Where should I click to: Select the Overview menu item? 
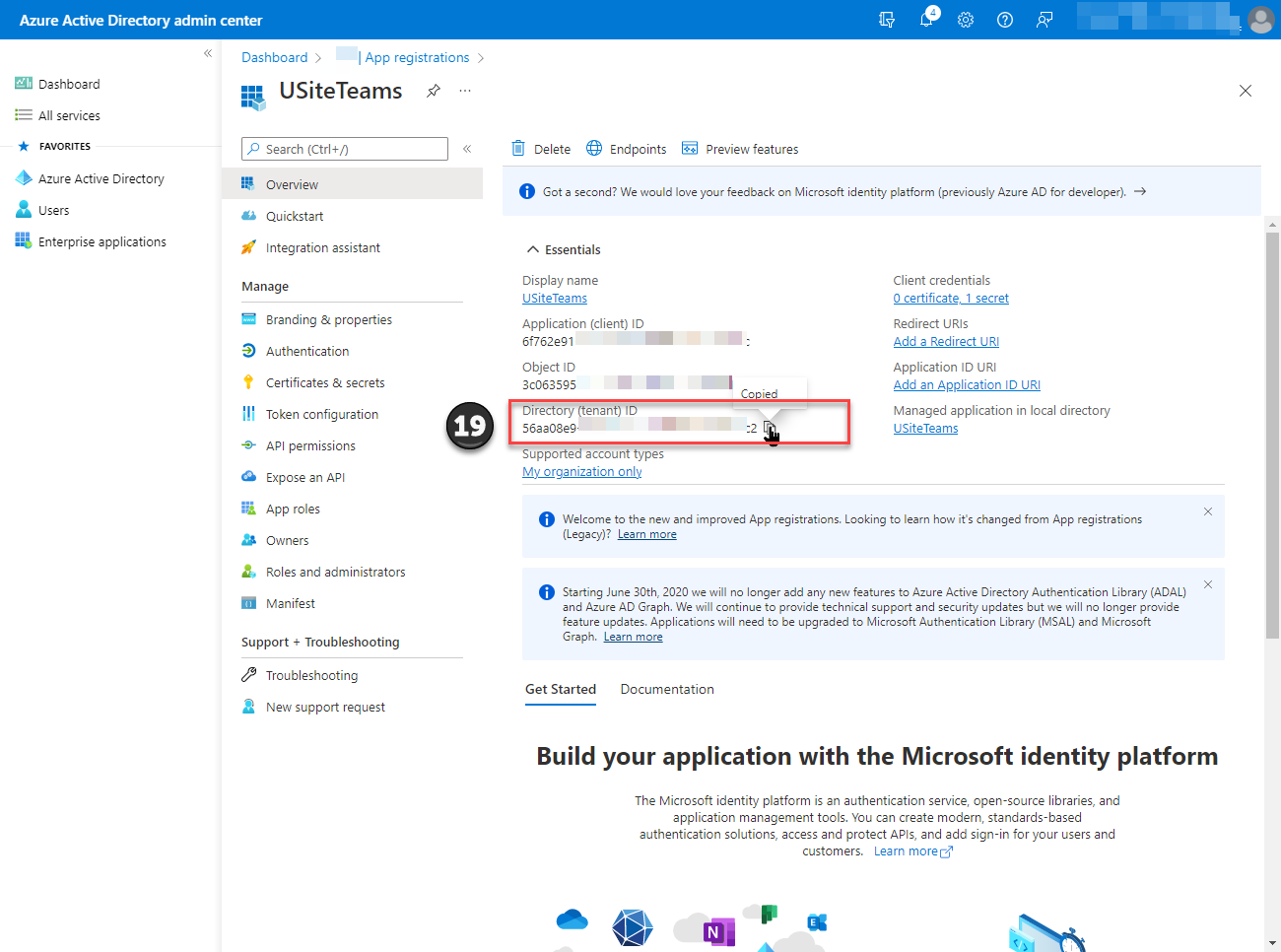click(352, 184)
